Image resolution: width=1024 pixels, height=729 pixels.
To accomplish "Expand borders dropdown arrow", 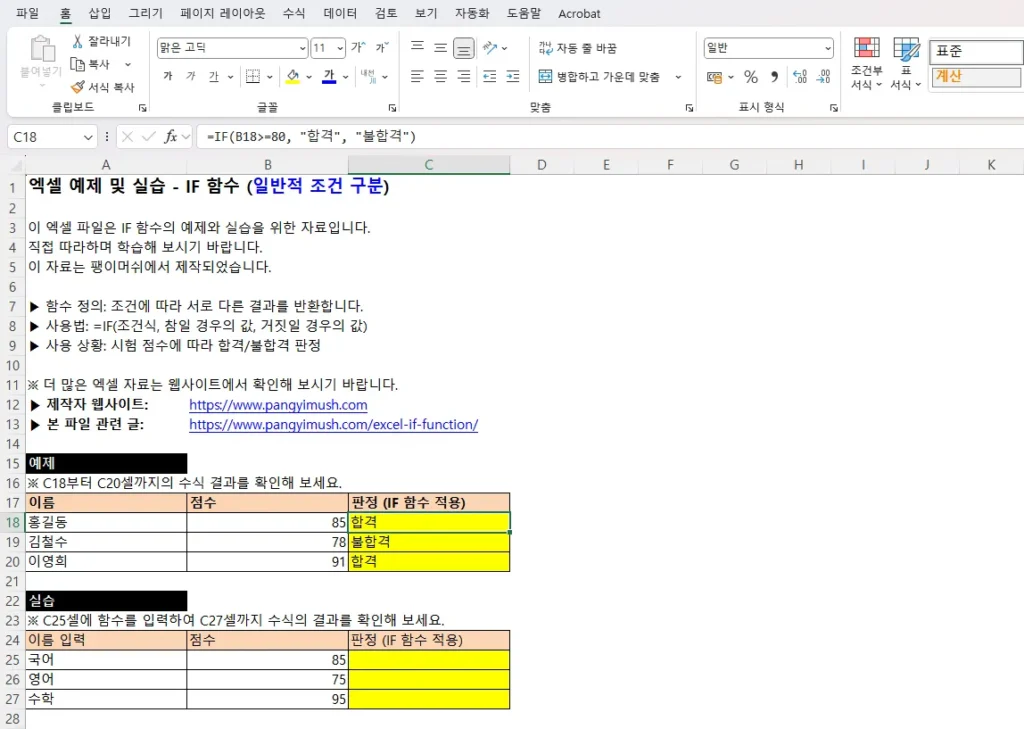I will coord(269,77).
